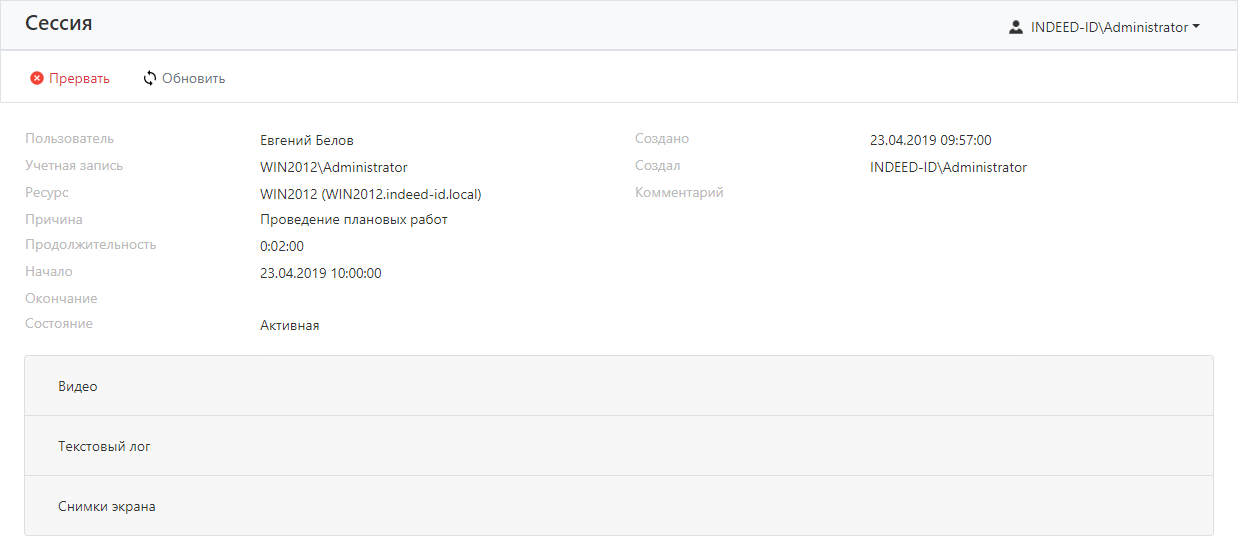Click the user silhouette icon in header
This screenshot has height=554, width=1238.
point(1016,28)
